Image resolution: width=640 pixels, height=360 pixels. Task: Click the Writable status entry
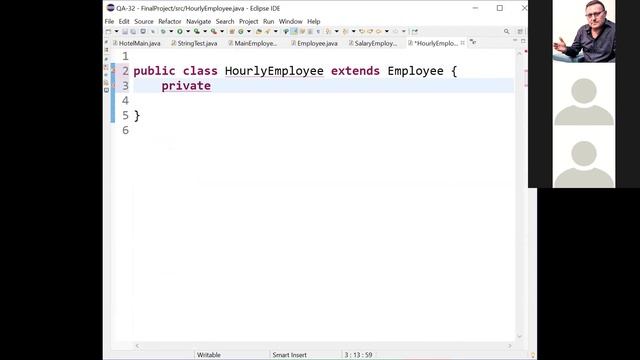[209, 355]
